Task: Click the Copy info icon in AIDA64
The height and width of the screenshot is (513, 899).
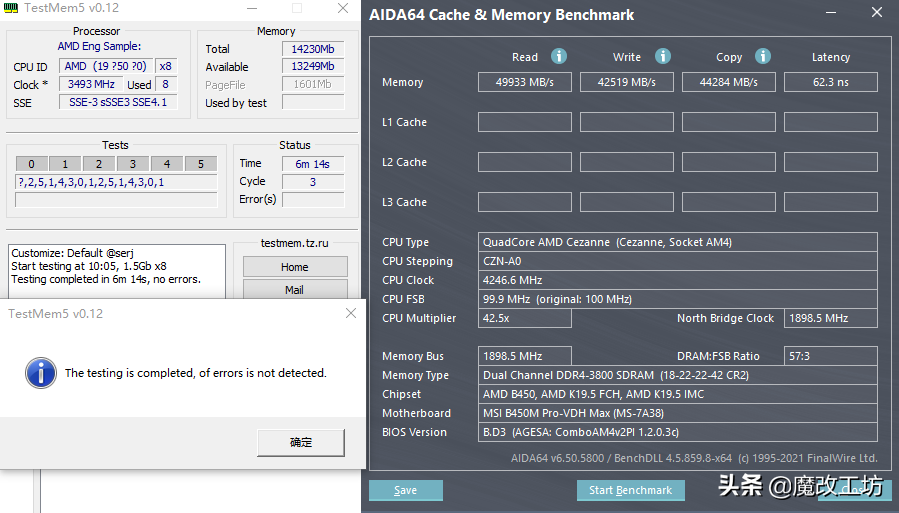Action: [x=763, y=56]
